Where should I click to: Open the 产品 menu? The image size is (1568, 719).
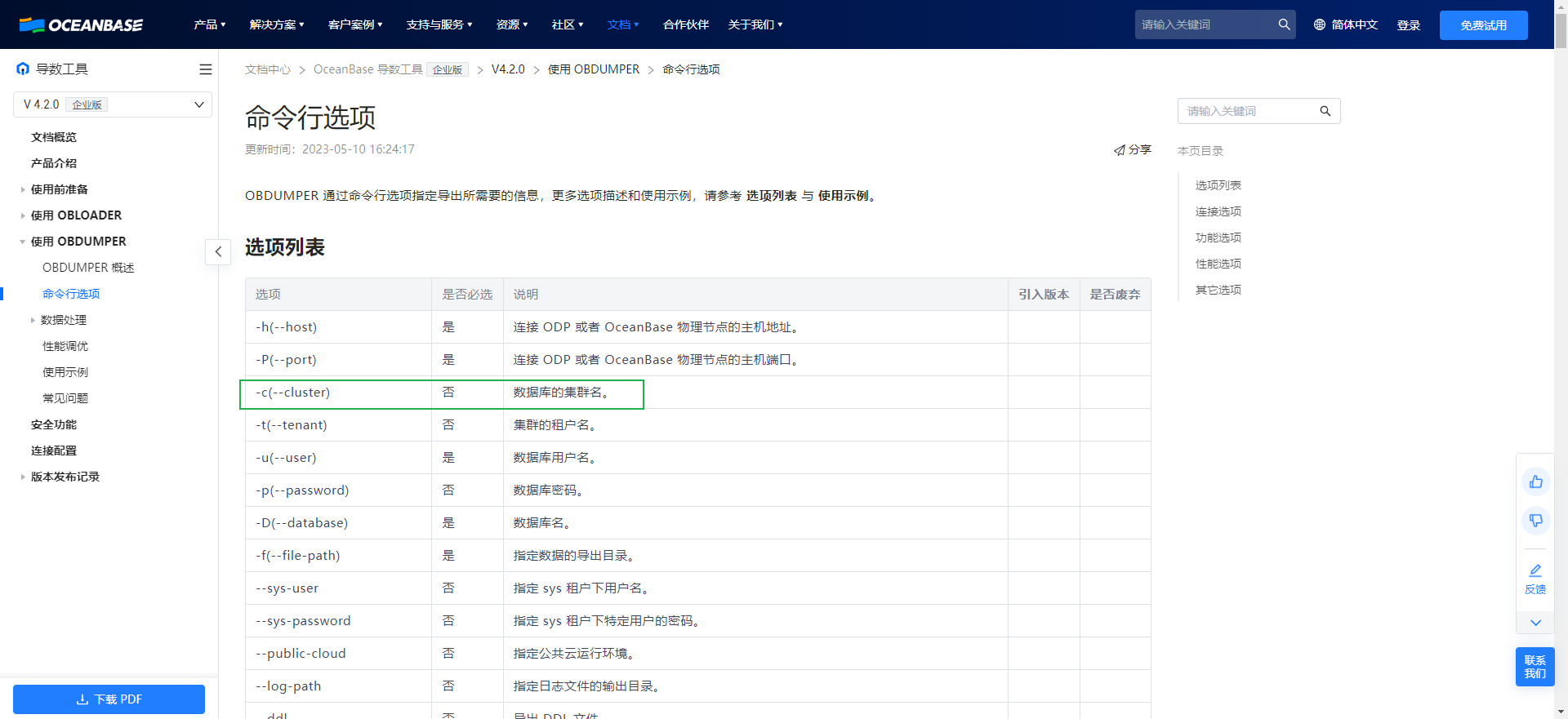click(210, 24)
